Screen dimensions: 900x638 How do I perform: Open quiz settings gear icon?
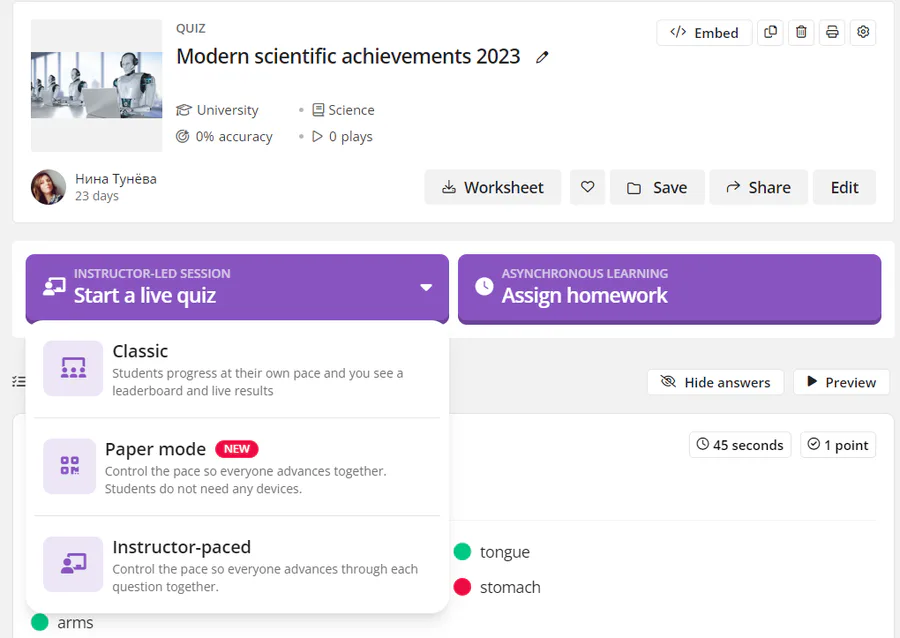pyautogui.click(x=863, y=32)
